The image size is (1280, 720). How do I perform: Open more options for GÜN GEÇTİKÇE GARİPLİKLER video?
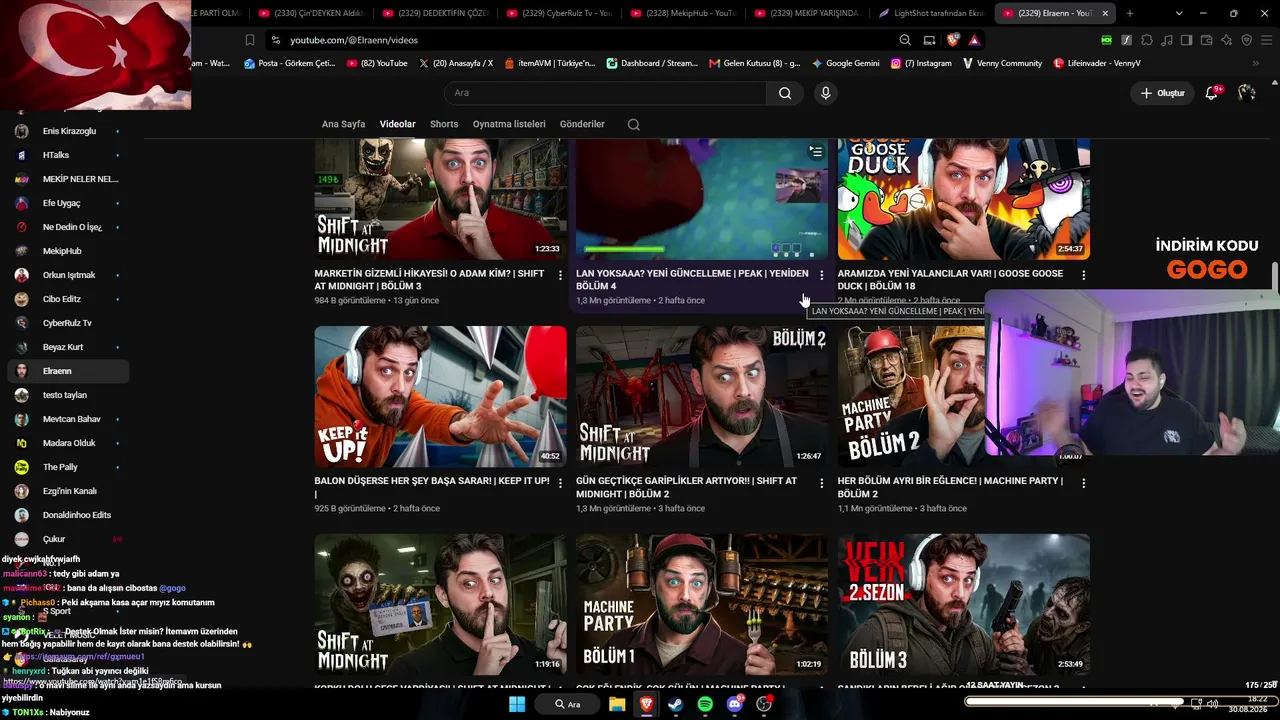[x=822, y=482]
